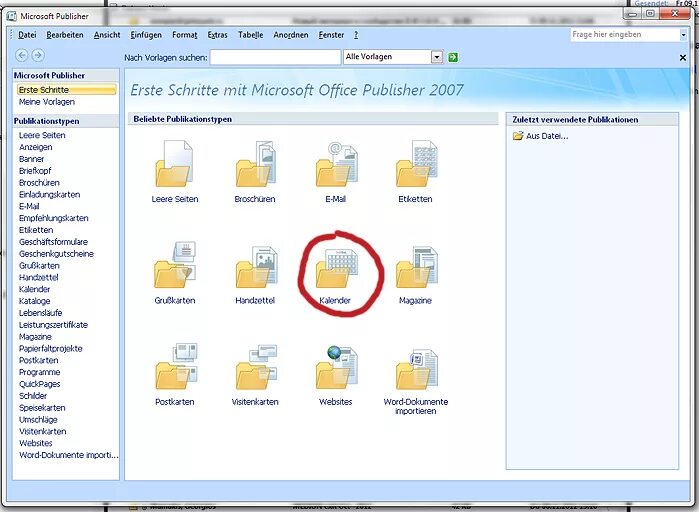Select E-Mail in sidebar list
The image size is (699, 512).
point(29,206)
